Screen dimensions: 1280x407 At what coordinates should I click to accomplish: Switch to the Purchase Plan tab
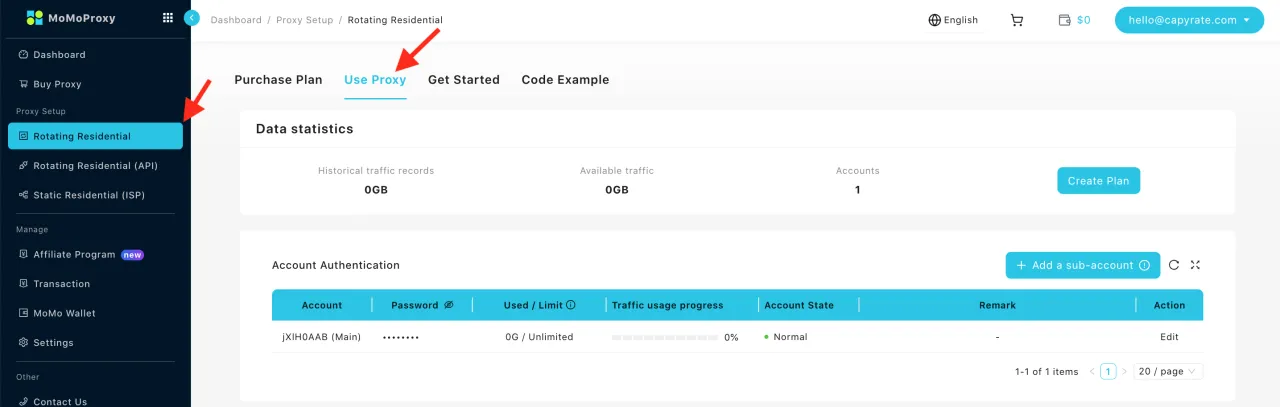[278, 80]
